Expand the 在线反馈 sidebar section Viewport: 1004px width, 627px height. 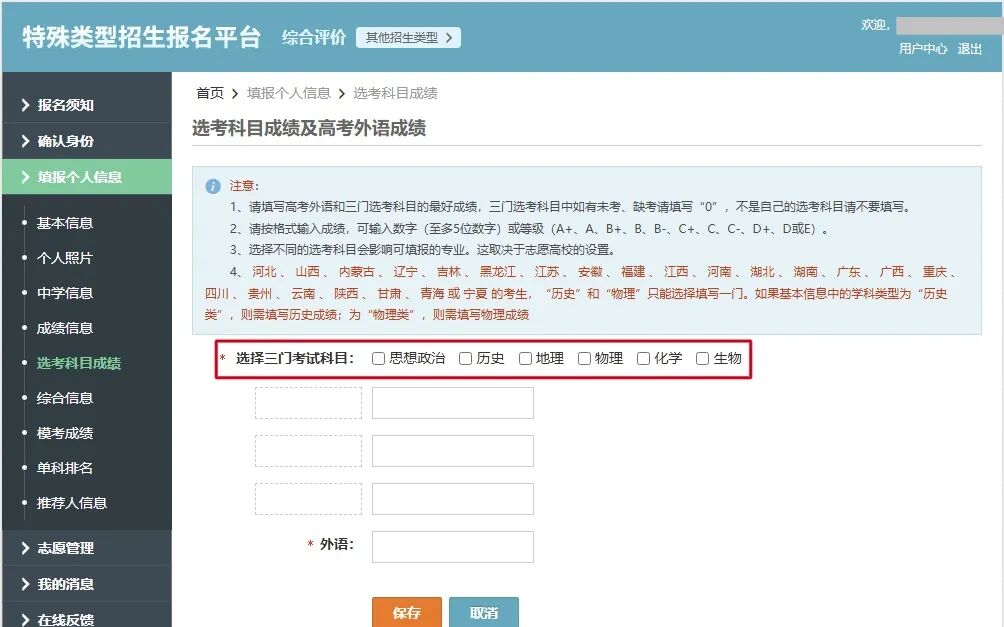point(87,617)
